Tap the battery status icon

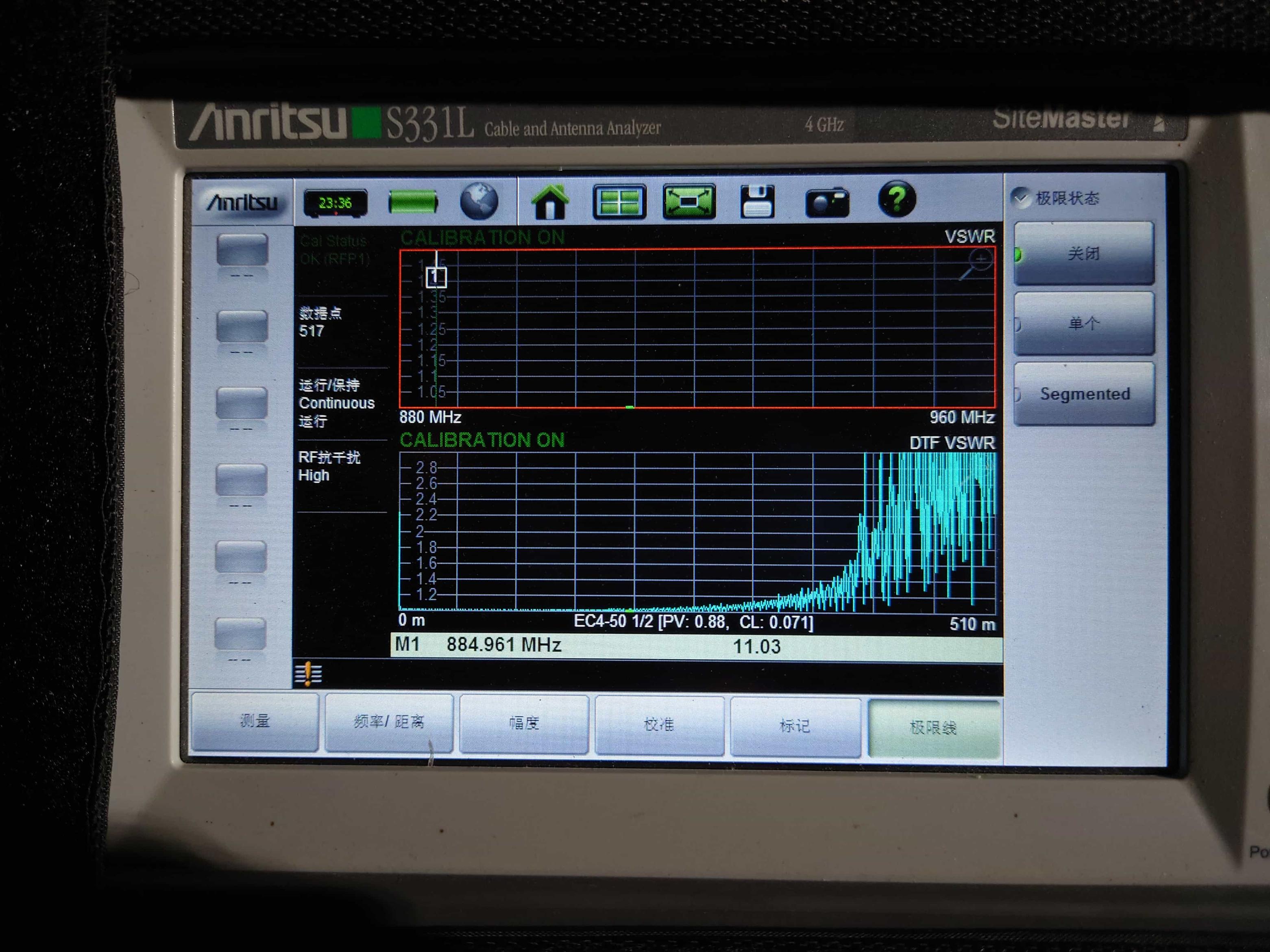tap(413, 202)
